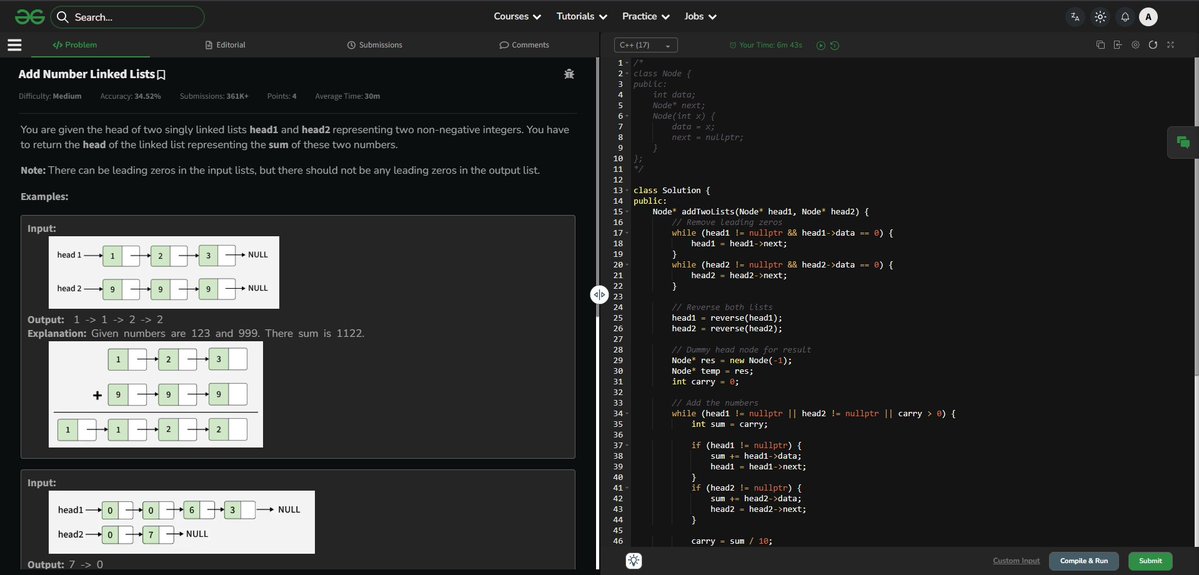This screenshot has width=1199, height=575.
Task: Switch to the Submissions tab
Action: coord(375,45)
